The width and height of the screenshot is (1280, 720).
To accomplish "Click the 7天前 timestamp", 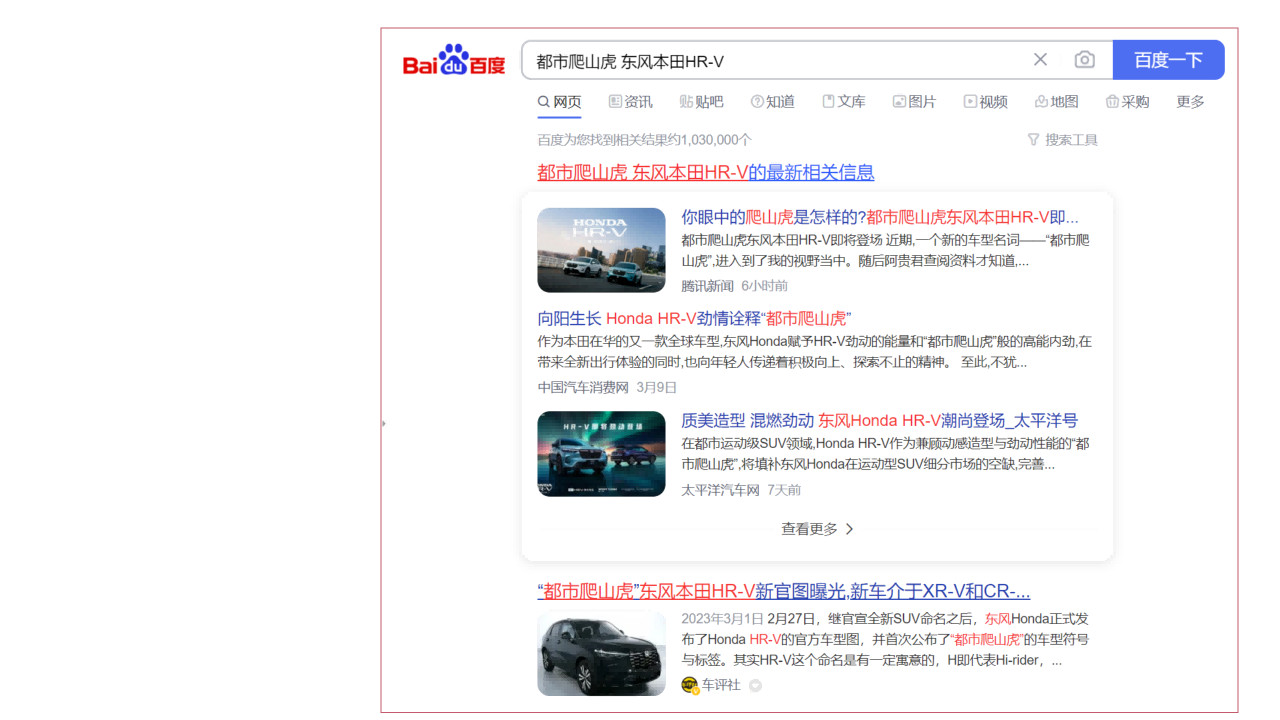I will [784, 490].
